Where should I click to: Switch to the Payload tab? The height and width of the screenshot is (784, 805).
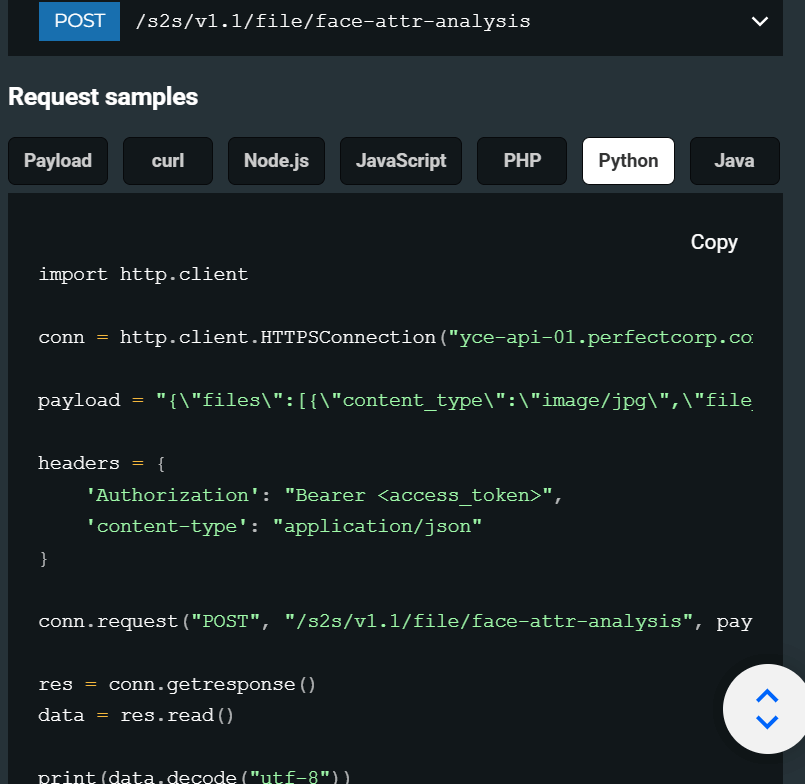58,161
